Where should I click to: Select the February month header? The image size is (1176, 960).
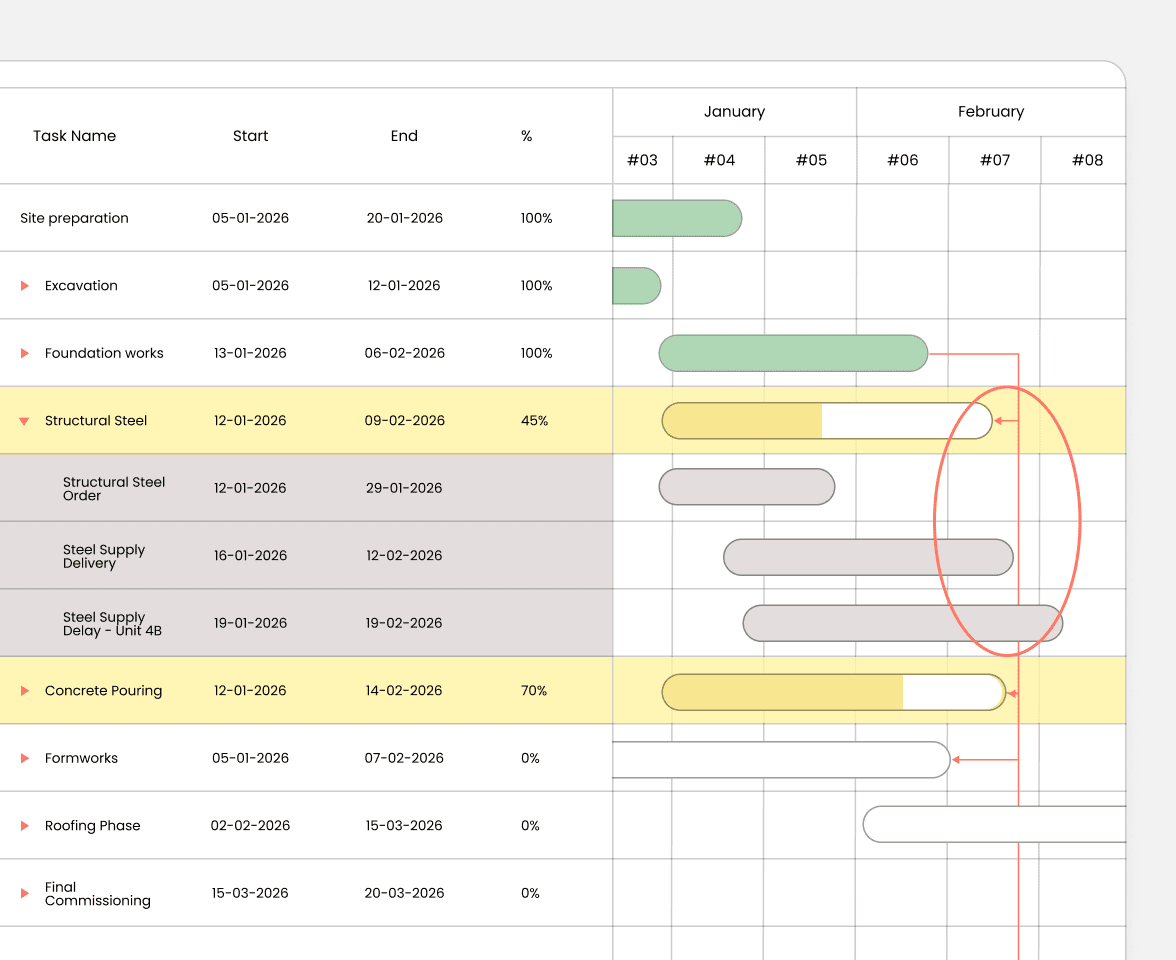[x=991, y=111]
